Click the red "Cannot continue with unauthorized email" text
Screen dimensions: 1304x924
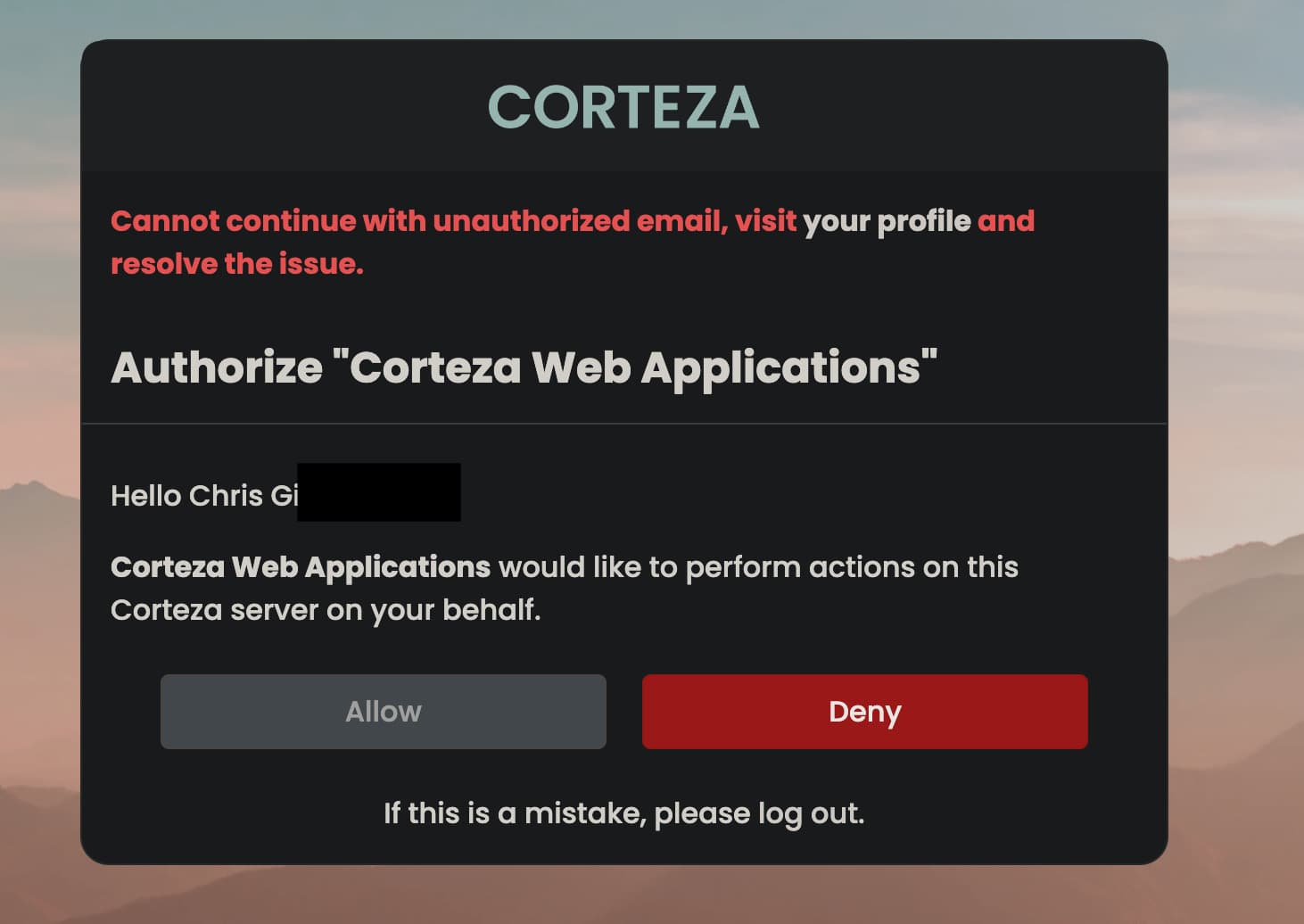419,221
